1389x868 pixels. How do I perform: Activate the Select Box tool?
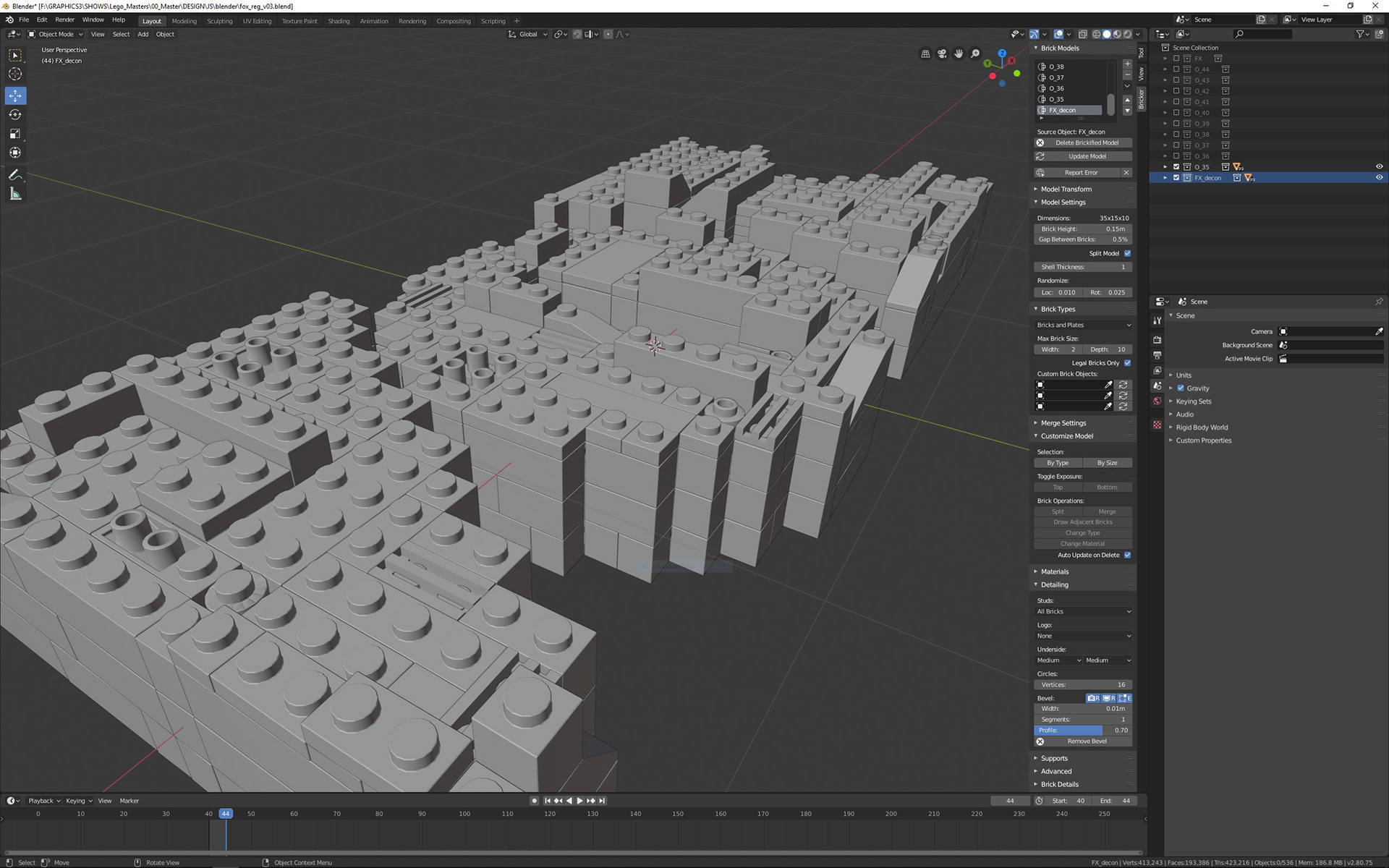pos(15,55)
